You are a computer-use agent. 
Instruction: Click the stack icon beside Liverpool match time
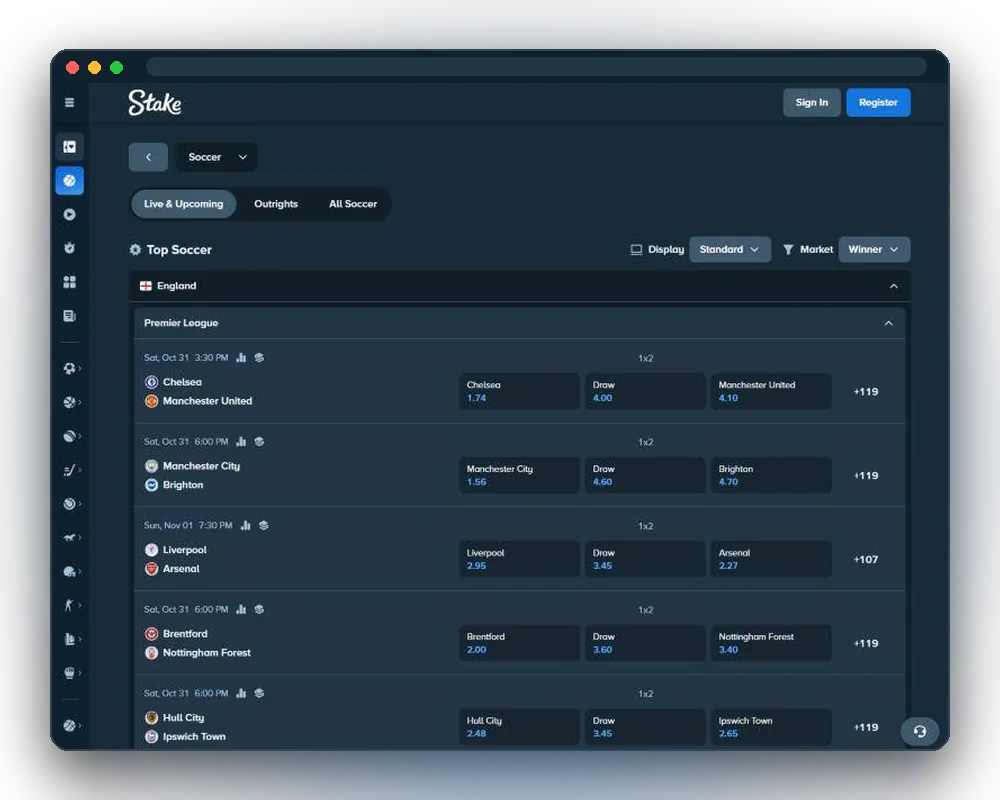point(263,526)
